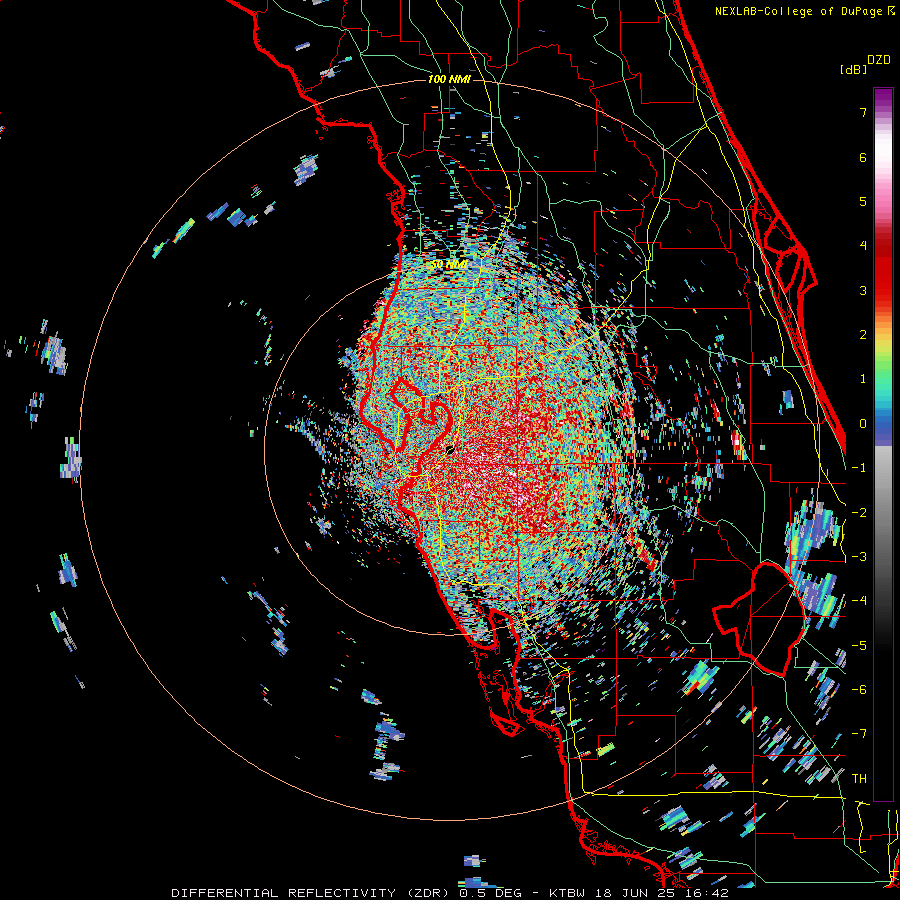Click the 7 value on color scale
The image size is (900, 900).
point(863,112)
